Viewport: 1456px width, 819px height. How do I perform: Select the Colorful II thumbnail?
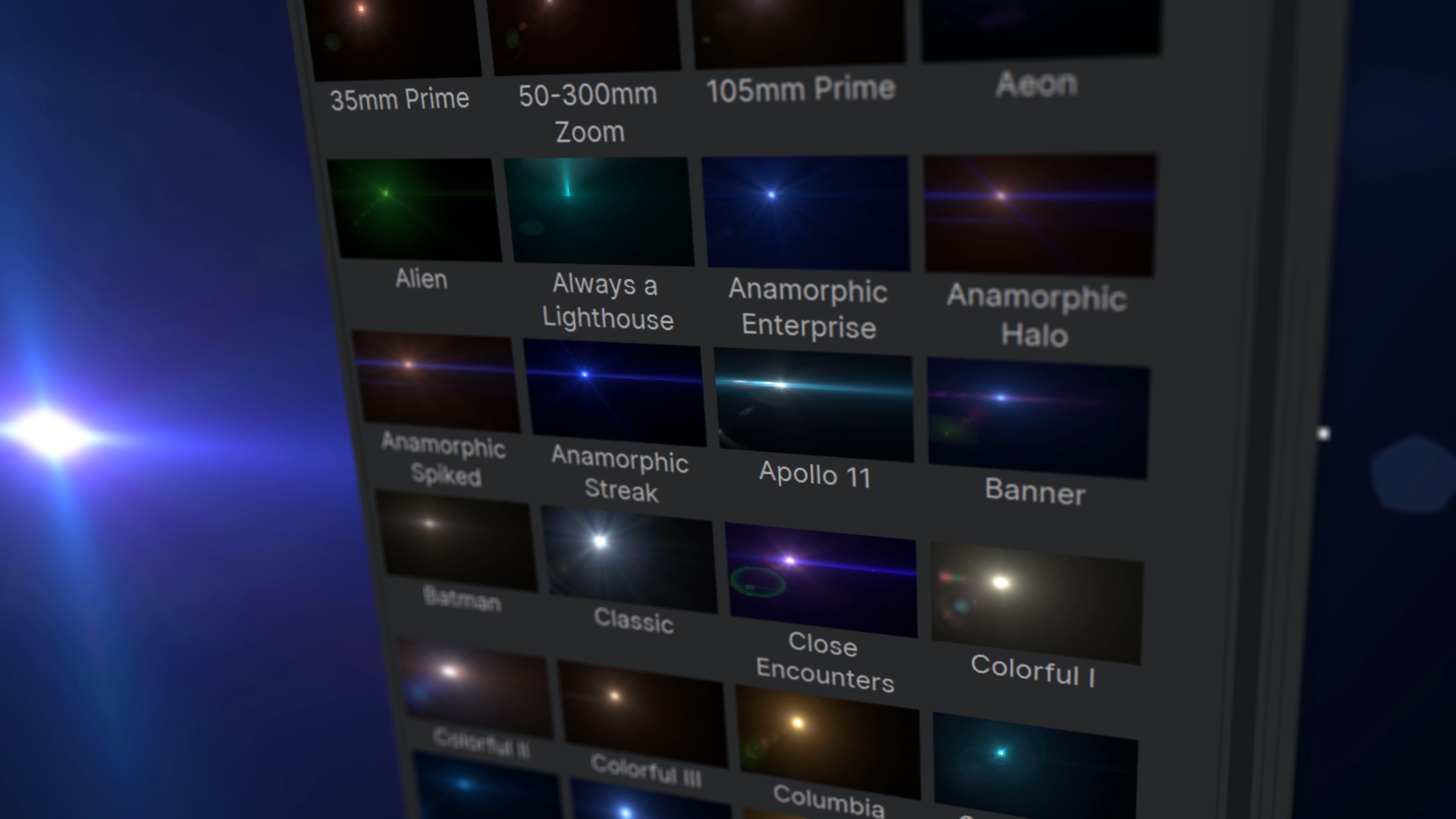pos(476,689)
